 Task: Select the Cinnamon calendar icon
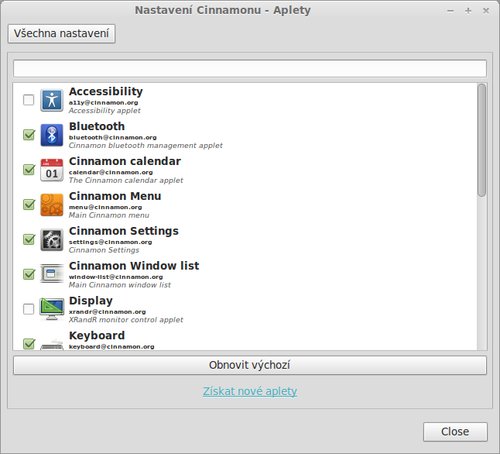click(52, 170)
